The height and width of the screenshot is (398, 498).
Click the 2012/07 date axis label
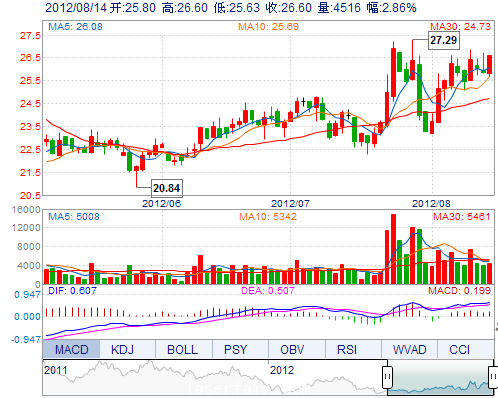pos(290,203)
